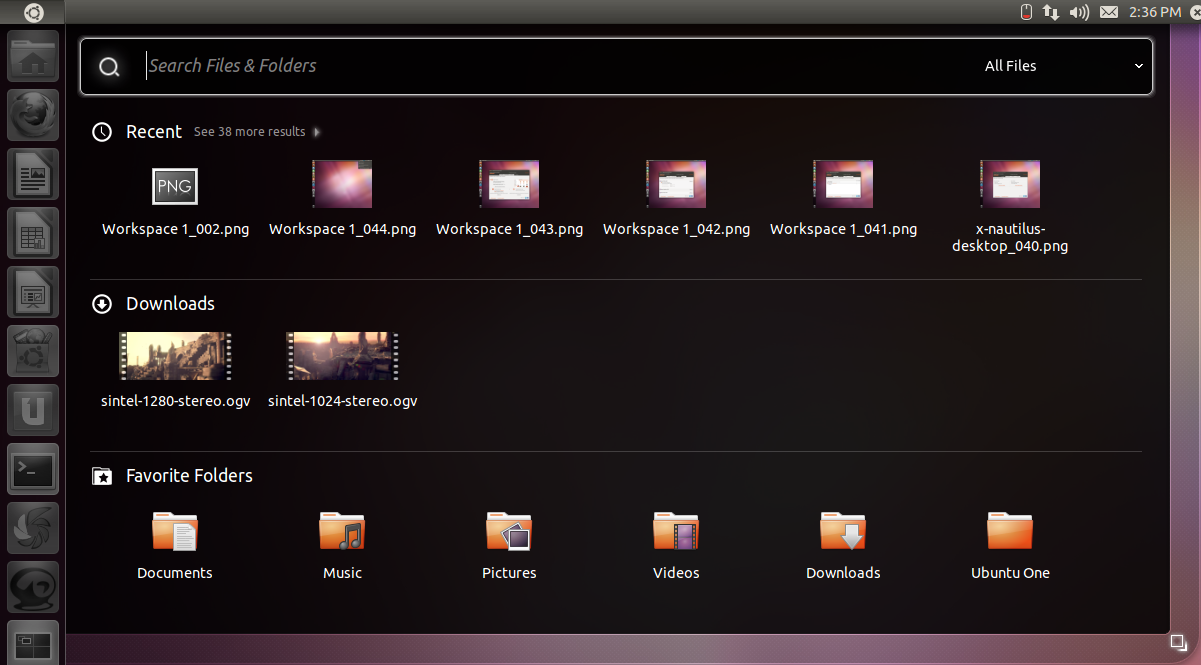Open the Documents folder
The width and height of the screenshot is (1201, 665).
pyautogui.click(x=175, y=531)
